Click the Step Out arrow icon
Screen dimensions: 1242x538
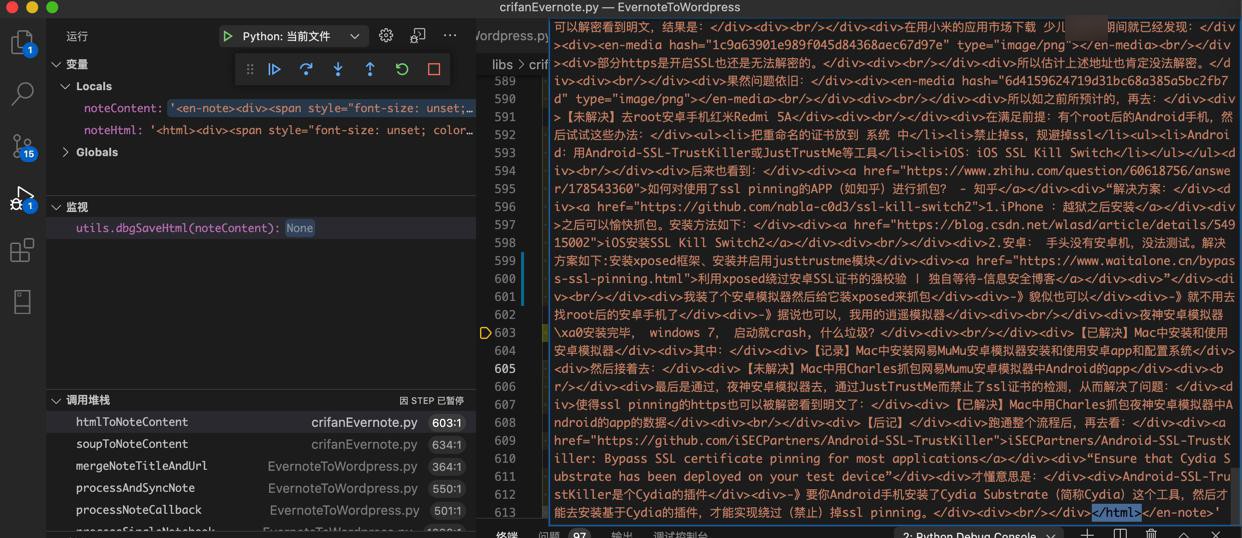click(370, 70)
